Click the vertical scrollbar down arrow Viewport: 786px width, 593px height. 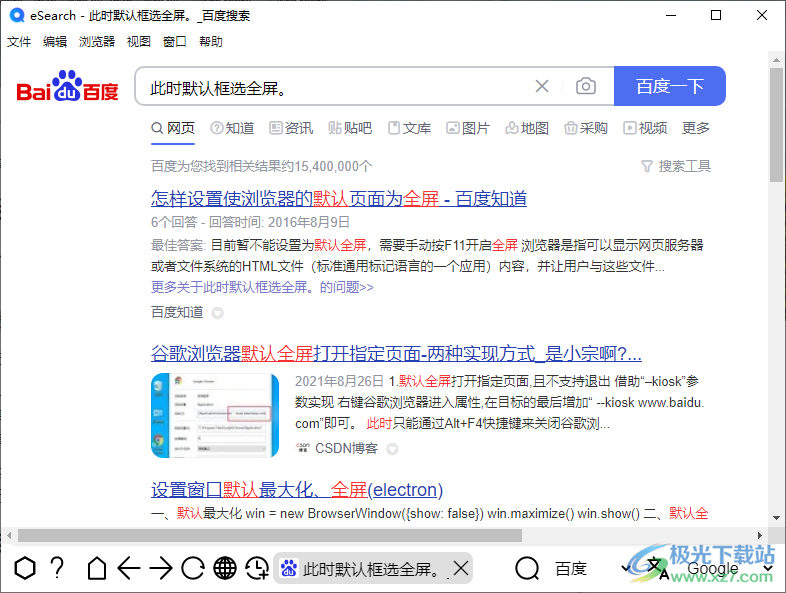[x=776, y=518]
